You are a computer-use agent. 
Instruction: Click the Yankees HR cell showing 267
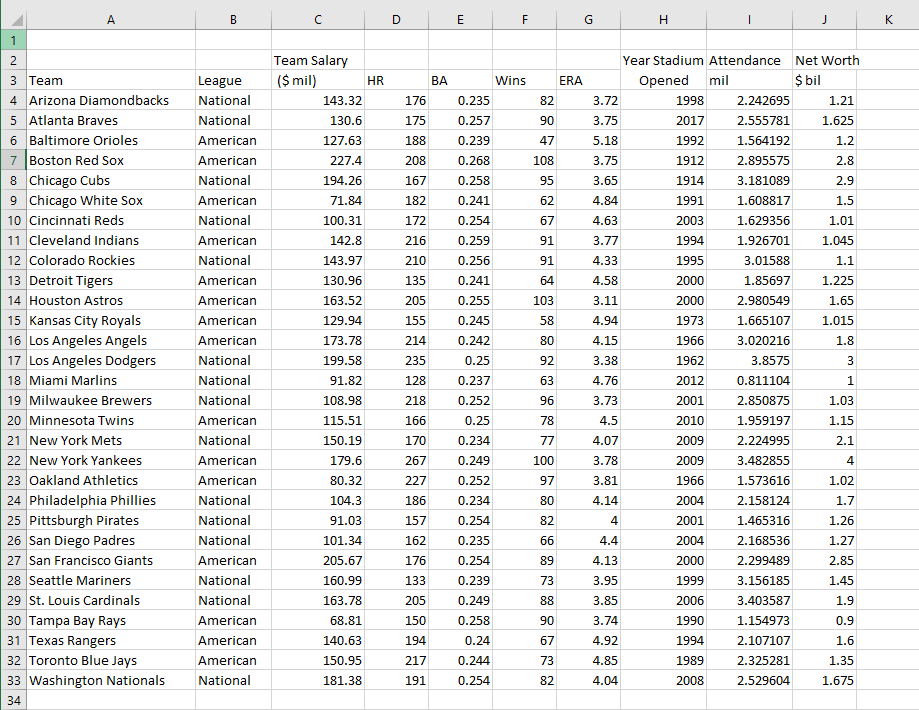coord(395,460)
